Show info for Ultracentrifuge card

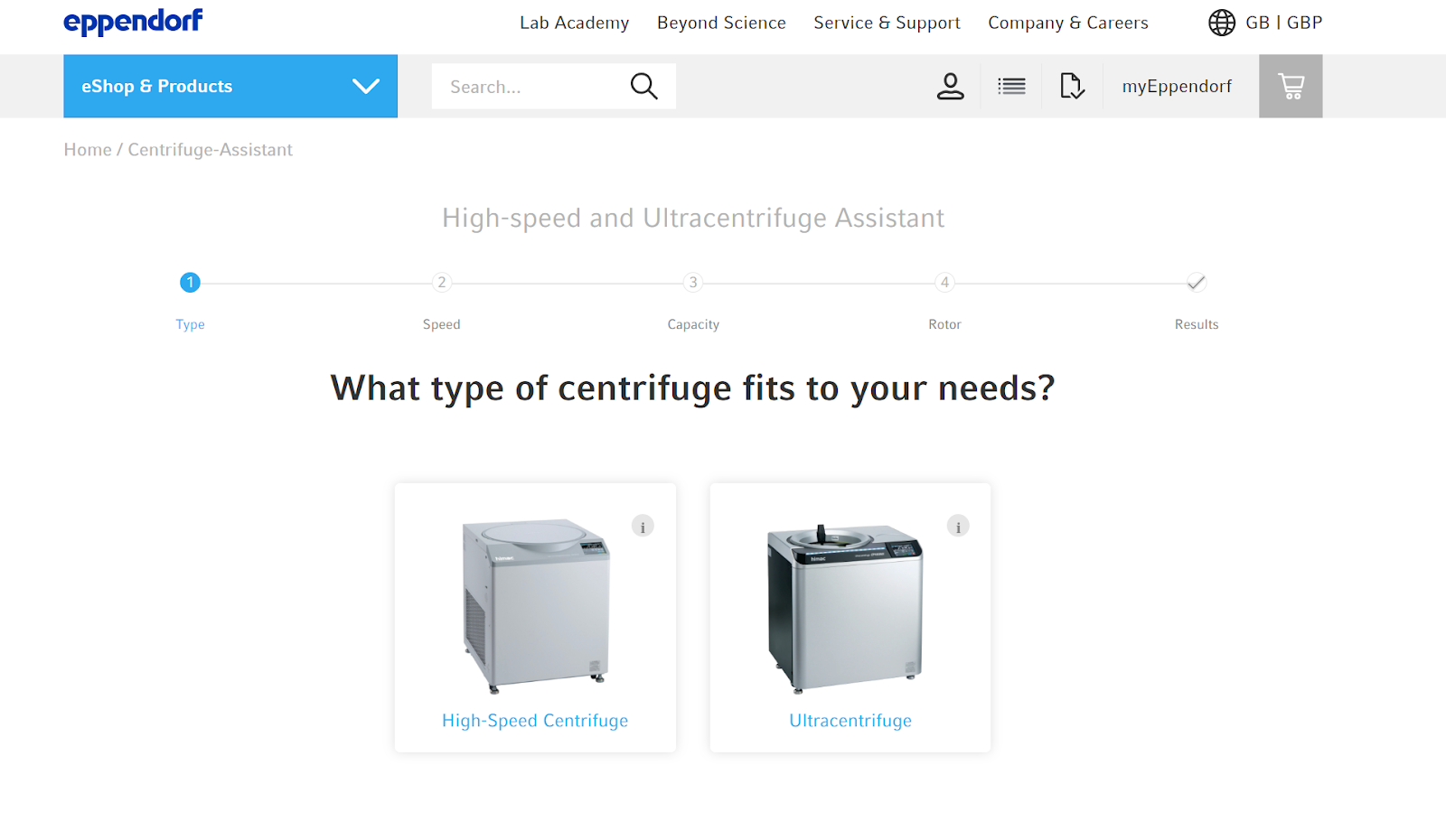point(958,526)
